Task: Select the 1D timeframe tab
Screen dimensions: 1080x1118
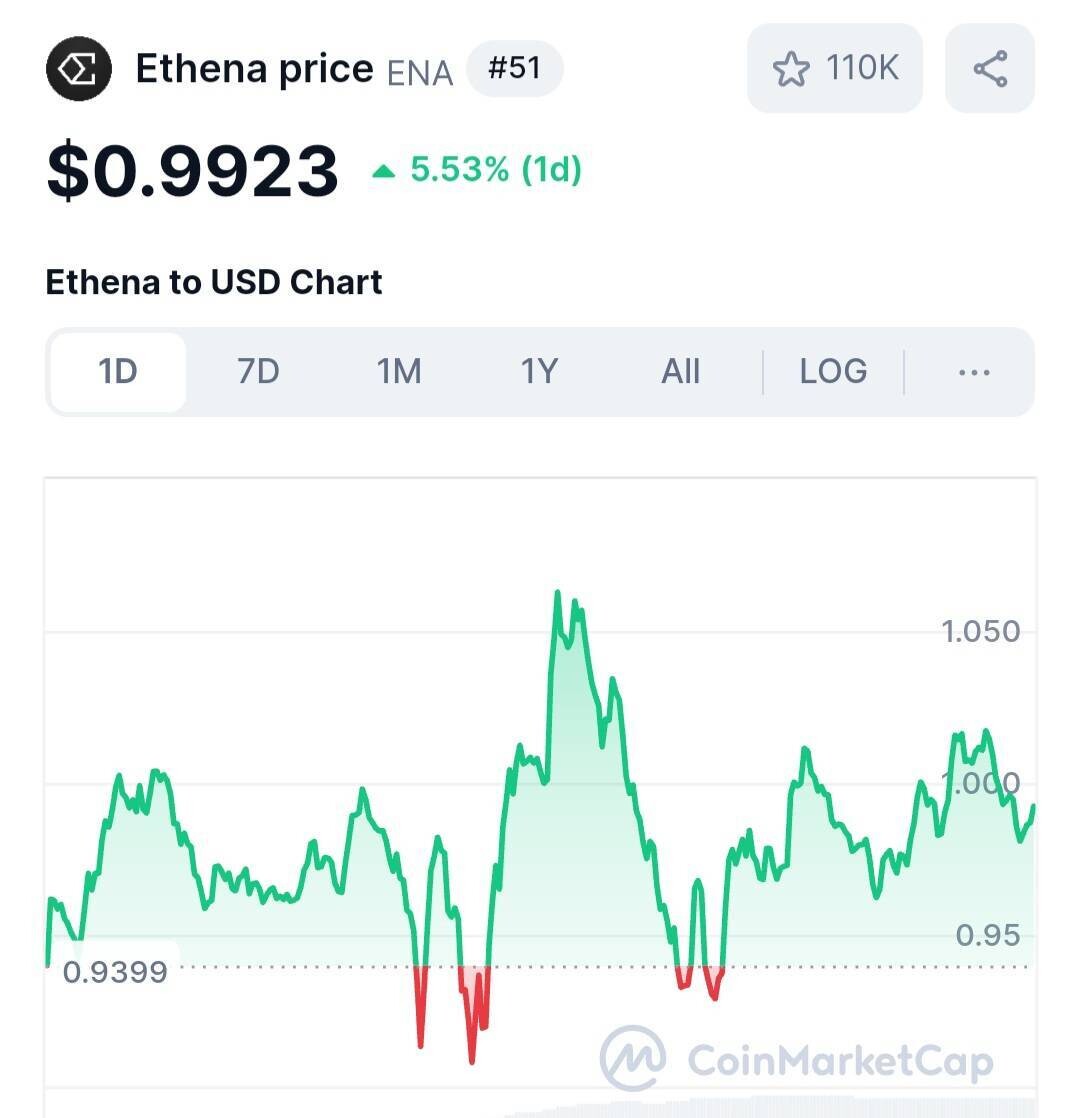Action: [117, 372]
